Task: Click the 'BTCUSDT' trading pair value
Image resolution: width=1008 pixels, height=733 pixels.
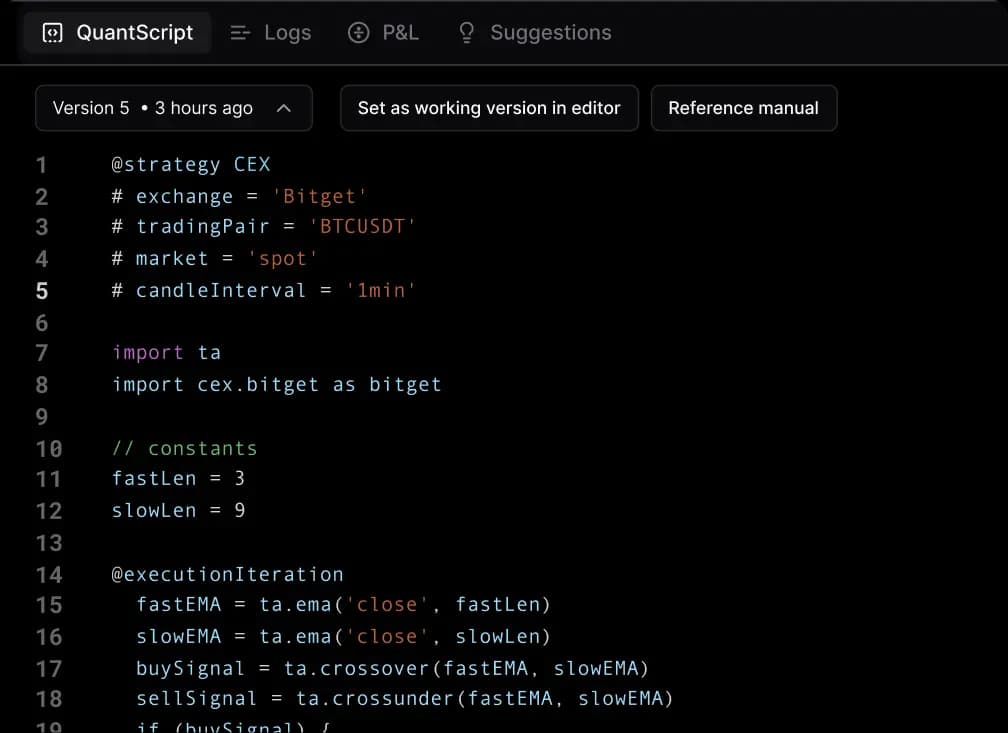Action: [365, 227]
